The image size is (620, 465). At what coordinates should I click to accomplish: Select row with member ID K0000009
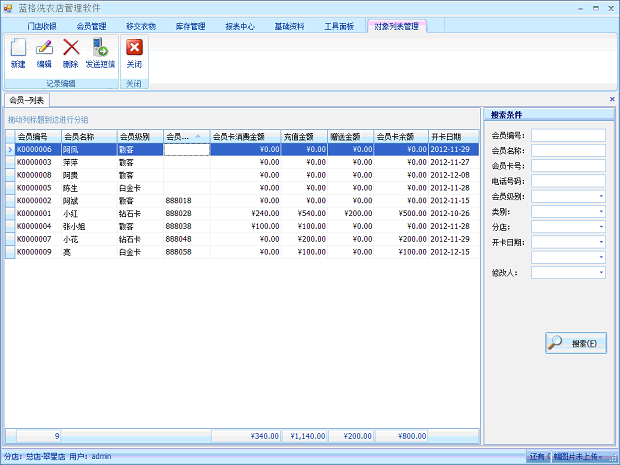(242, 252)
